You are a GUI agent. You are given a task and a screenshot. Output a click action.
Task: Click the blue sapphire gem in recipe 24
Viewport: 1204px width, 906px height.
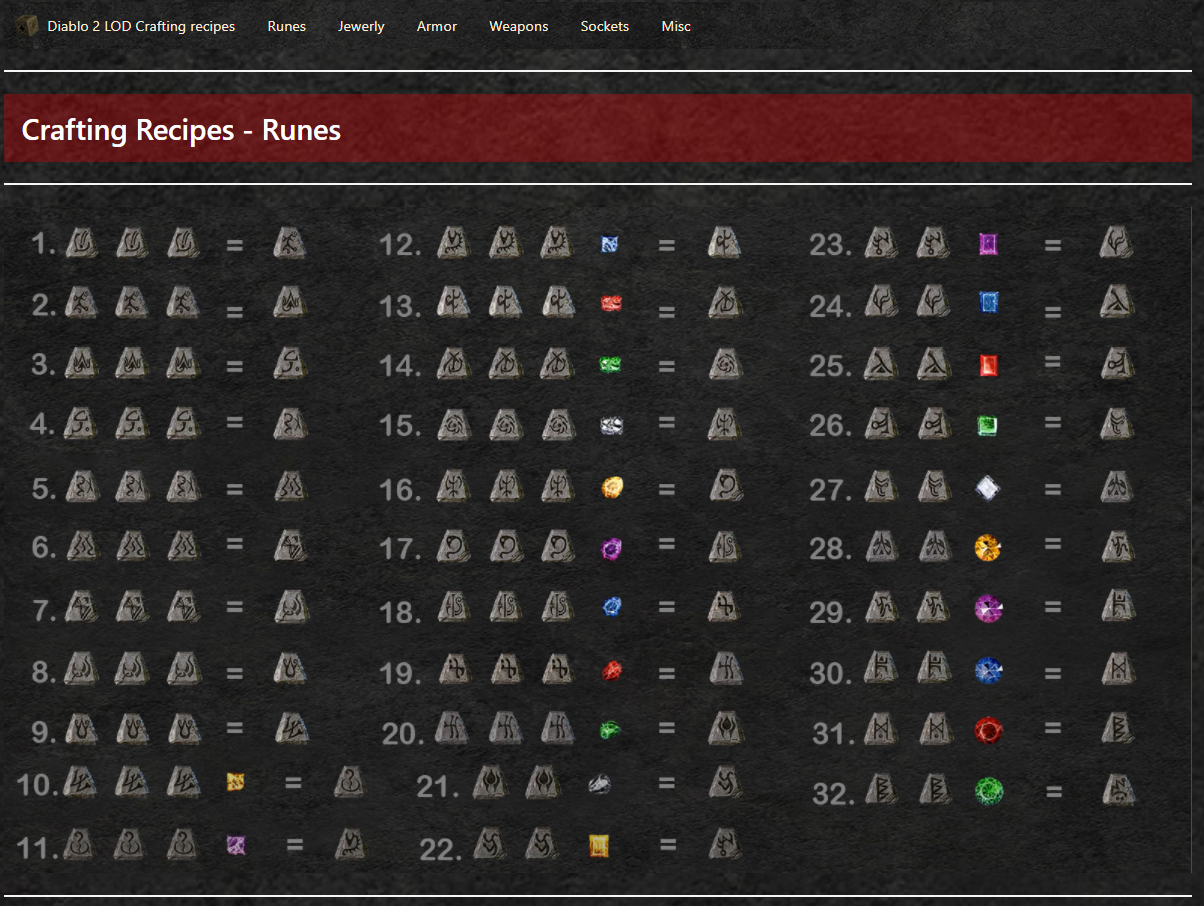[989, 302]
